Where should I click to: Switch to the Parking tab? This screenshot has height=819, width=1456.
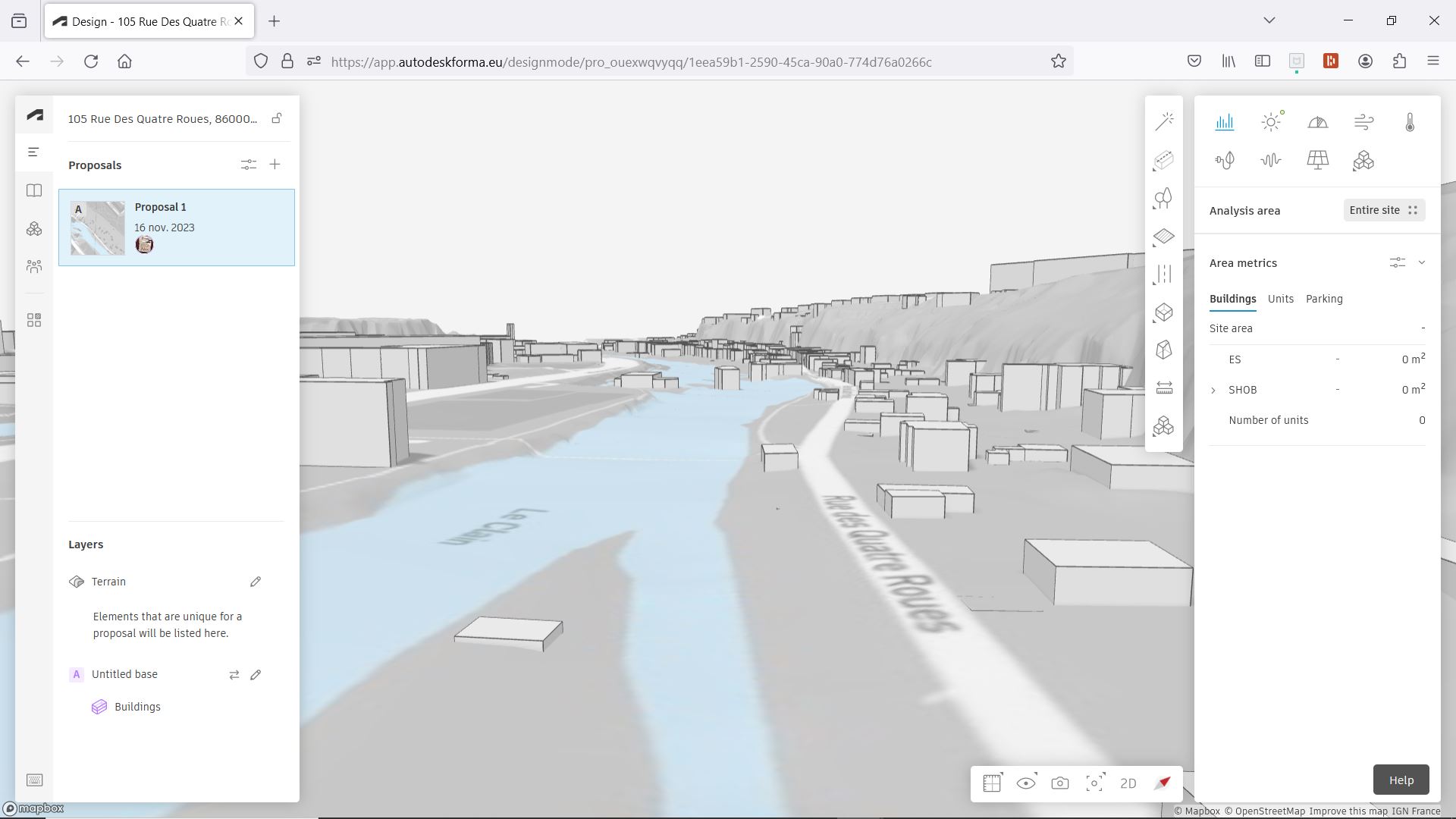pos(1323,299)
